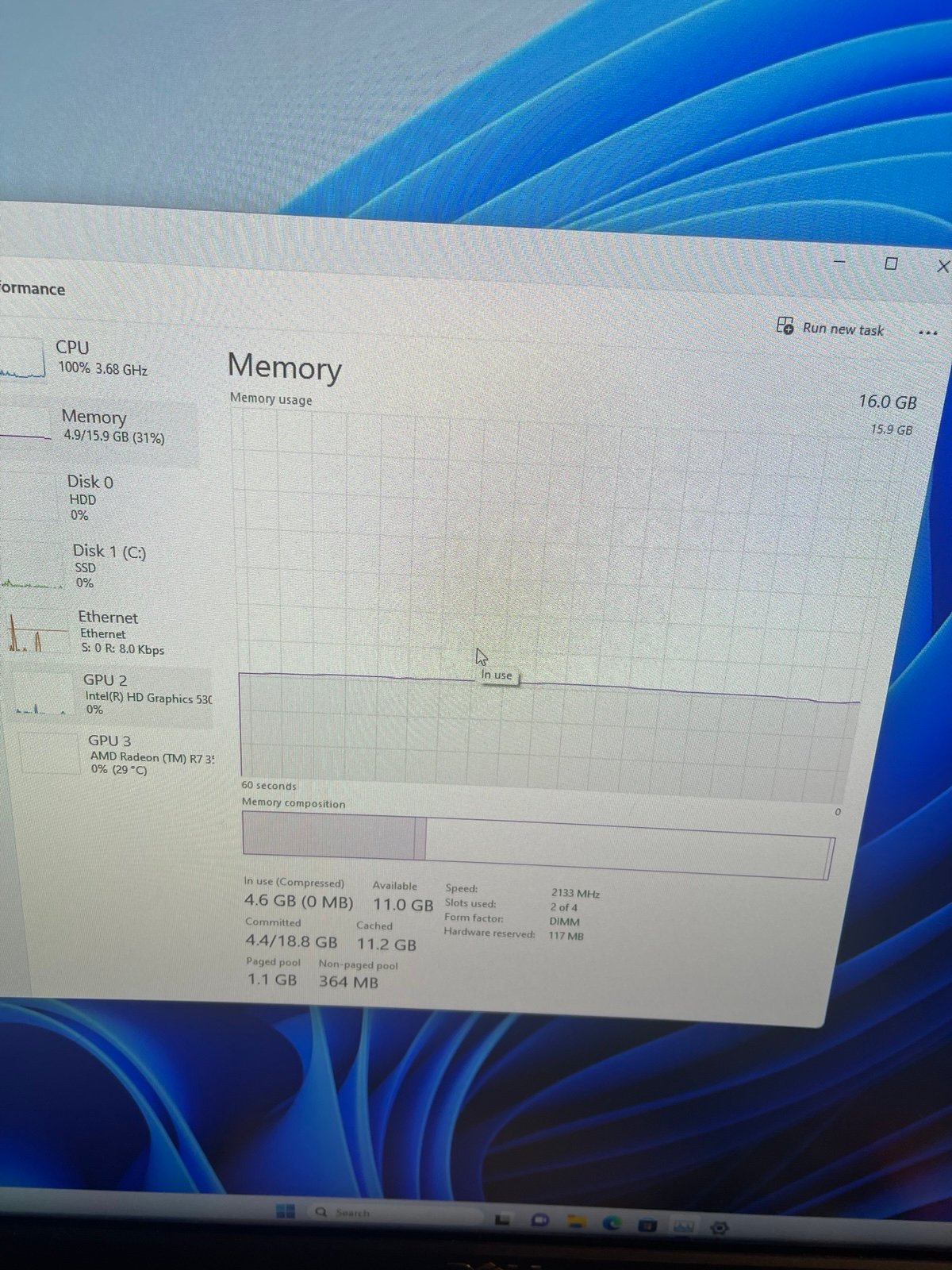
Task: Click the large Memory heading
Action: click(x=285, y=367)
